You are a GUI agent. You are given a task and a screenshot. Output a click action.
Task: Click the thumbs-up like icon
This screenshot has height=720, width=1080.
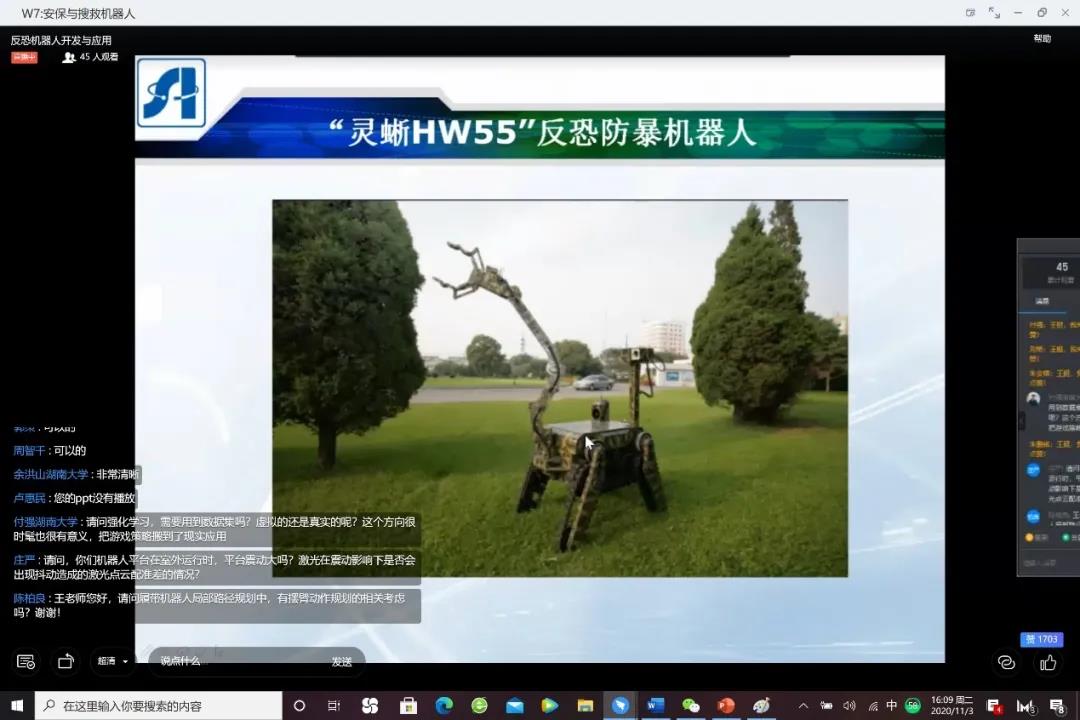1048,662
